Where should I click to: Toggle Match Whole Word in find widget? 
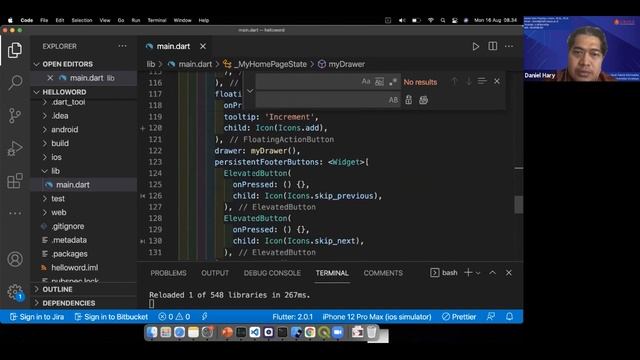(x=379, y=82)
